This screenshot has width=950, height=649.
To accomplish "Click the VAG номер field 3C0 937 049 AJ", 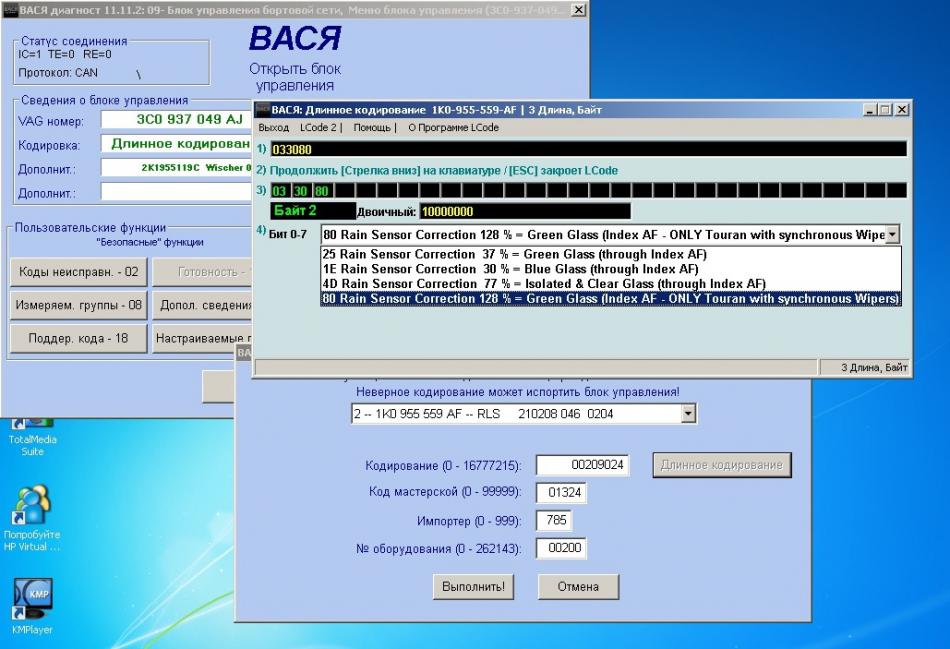I will click(x=176, y=119).
